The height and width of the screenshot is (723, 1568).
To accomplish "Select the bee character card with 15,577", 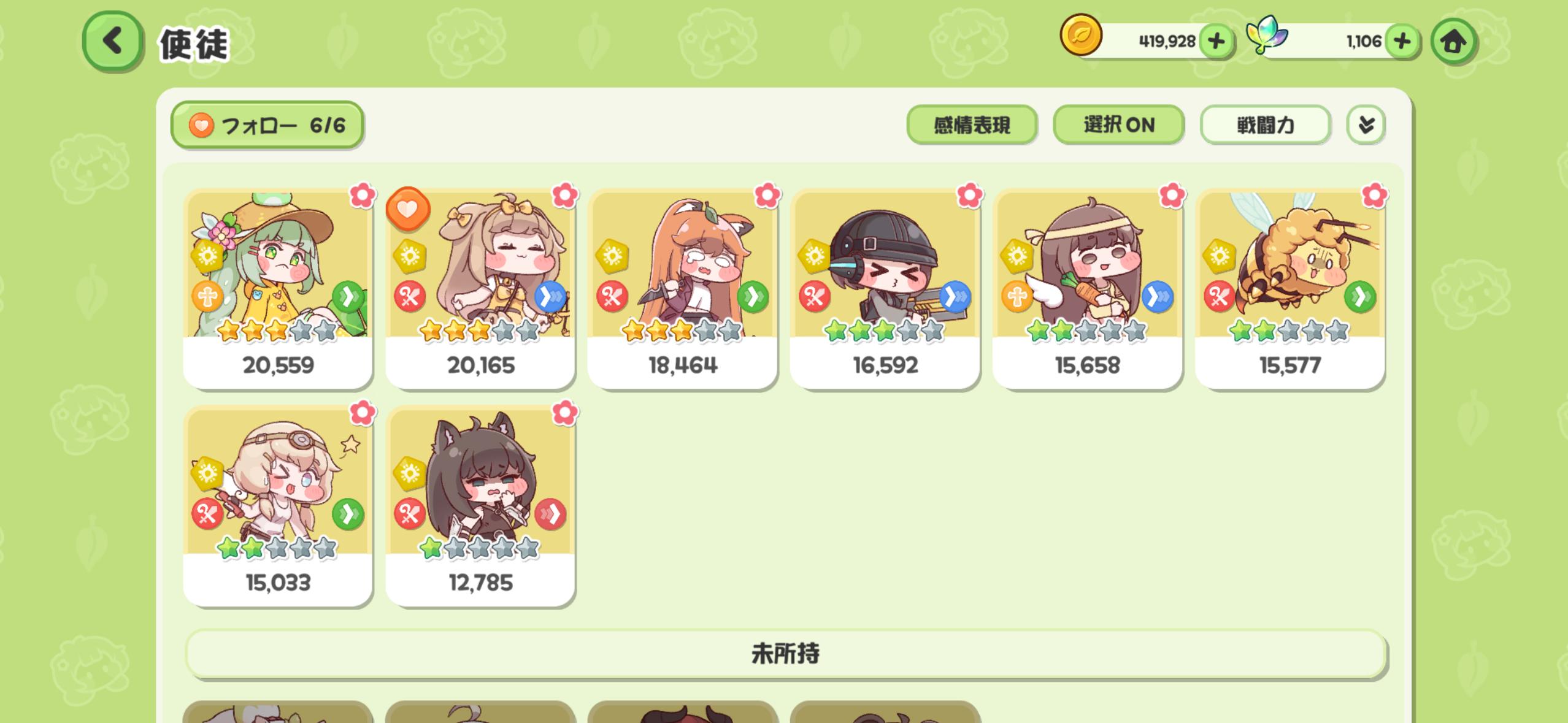I will (1289, 288).
